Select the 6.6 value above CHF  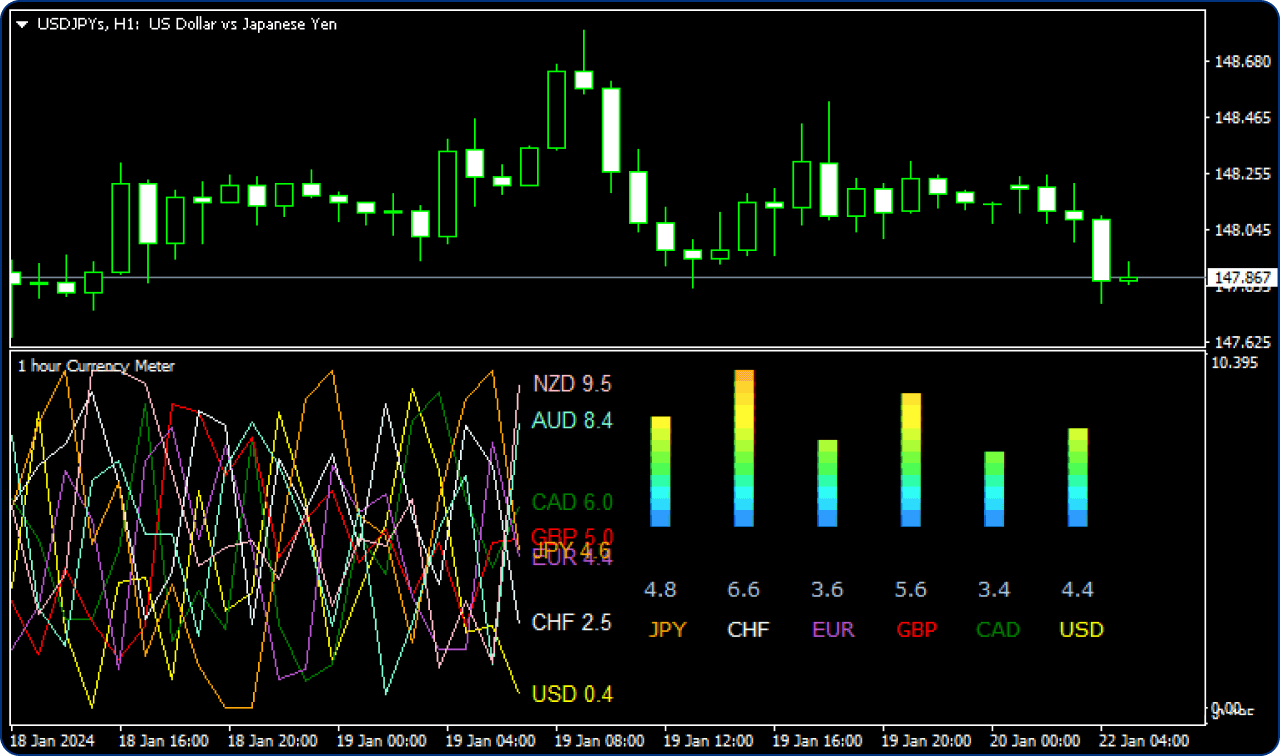pyautogui.click(x=743, y=590)
